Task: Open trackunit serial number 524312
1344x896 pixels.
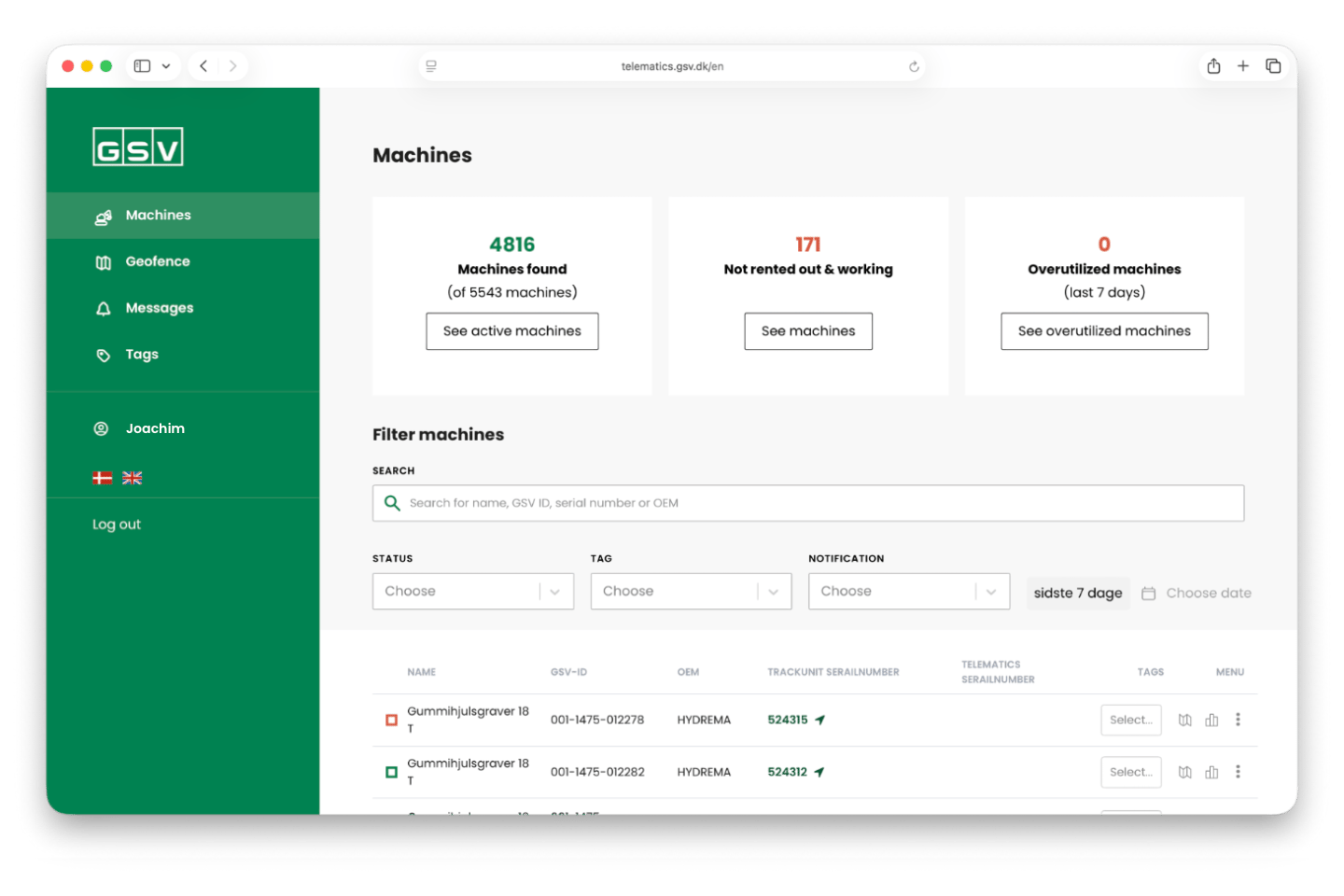Action: (x=788, y=772)
